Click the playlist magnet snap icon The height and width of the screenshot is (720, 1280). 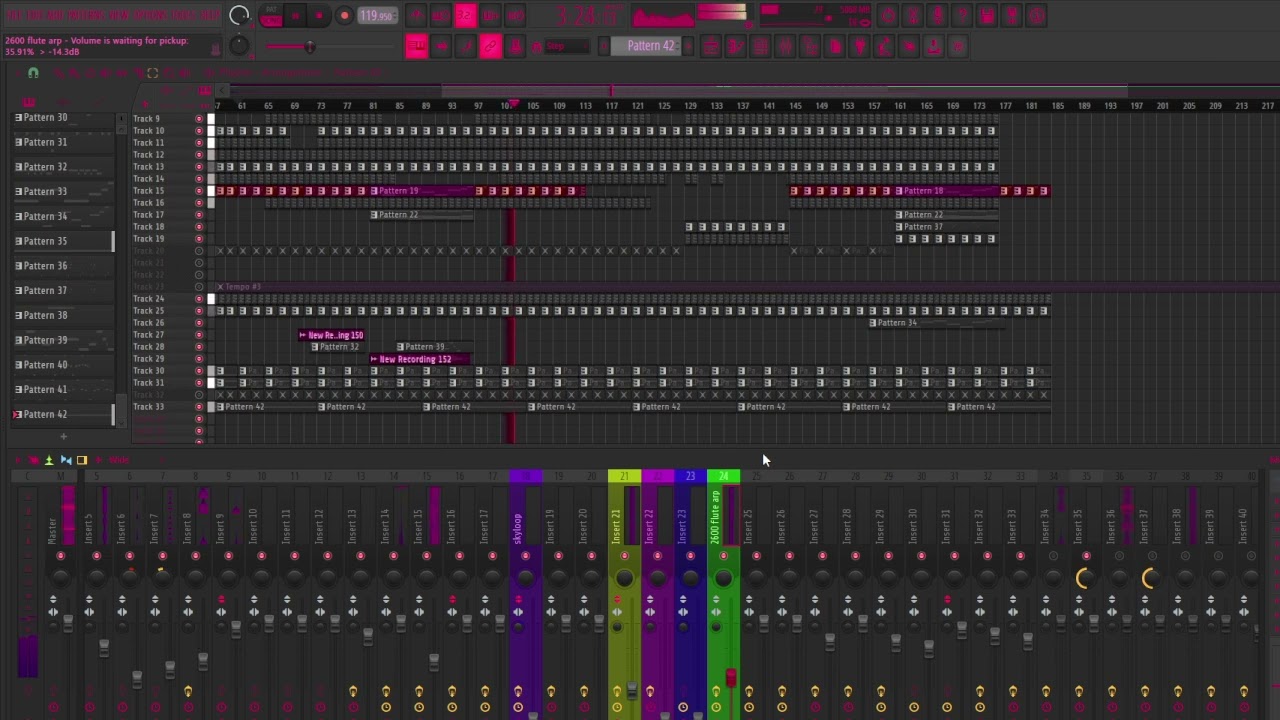tap(33, 73)
